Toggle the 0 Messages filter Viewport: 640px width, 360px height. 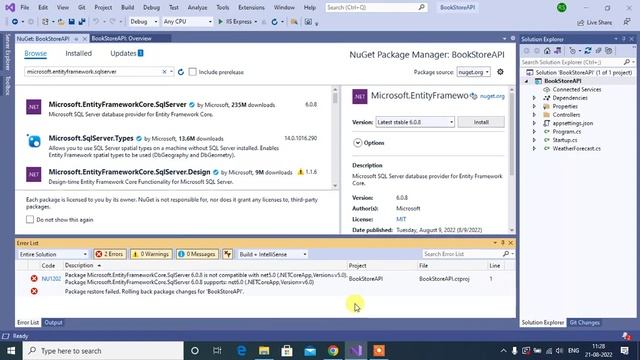197,254
